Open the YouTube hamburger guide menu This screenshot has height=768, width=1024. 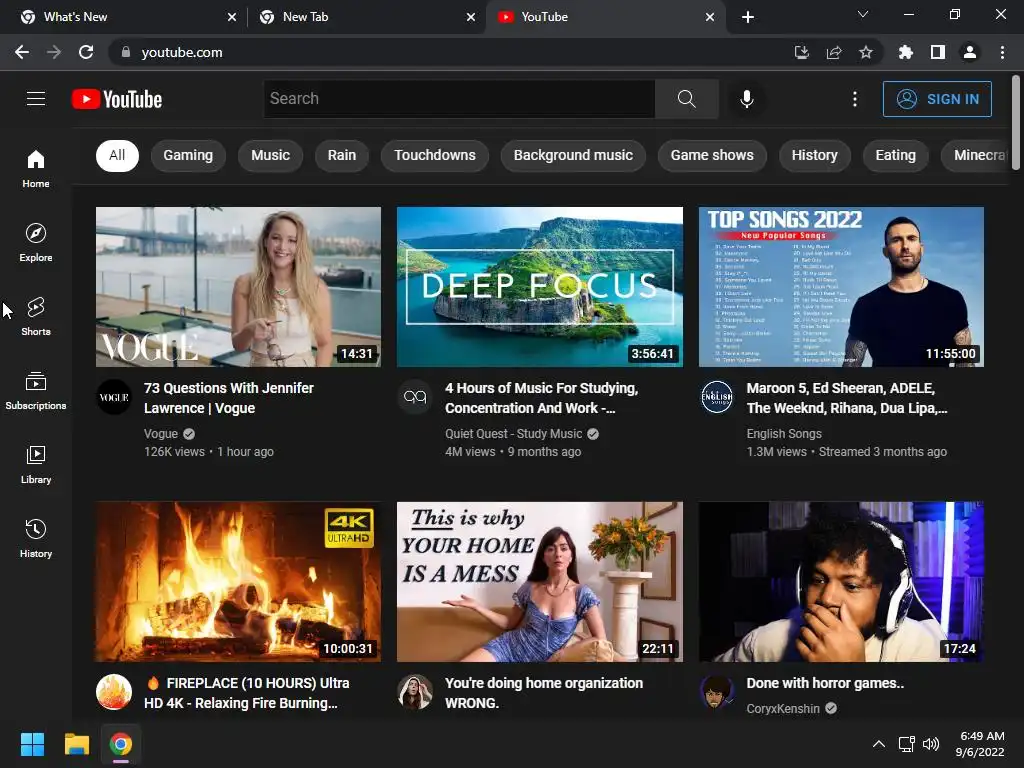[36, 99]
